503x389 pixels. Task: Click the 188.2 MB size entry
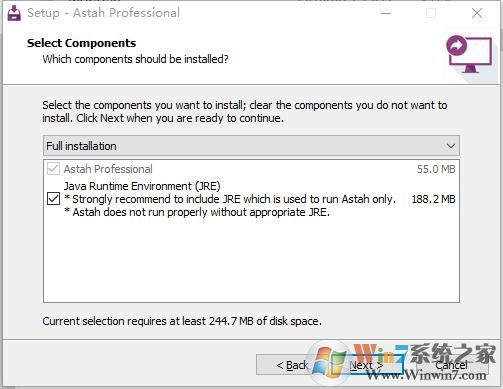tap(433, 199)
